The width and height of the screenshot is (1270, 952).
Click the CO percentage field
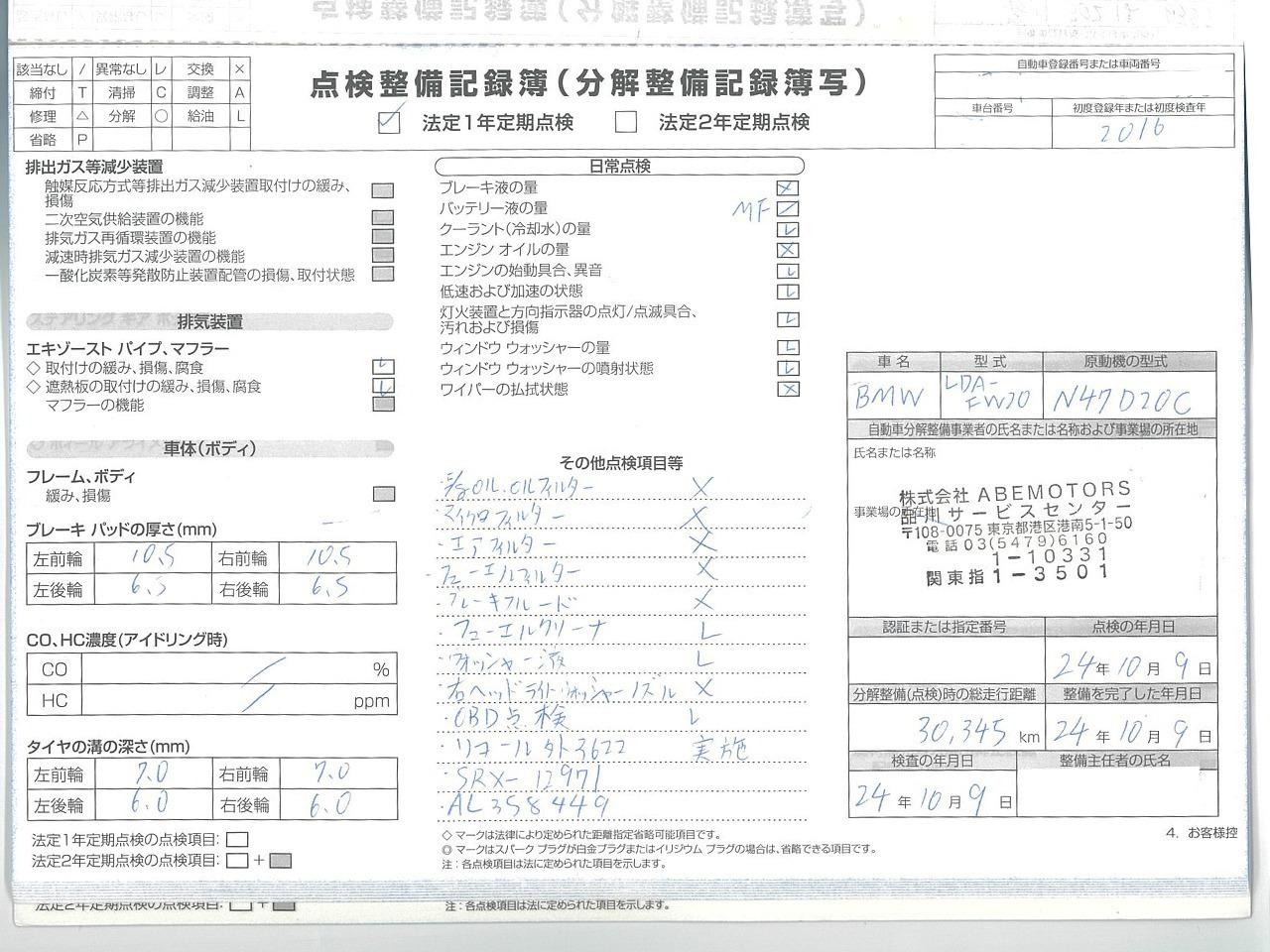pyautogui.click(x=238, y=669)
